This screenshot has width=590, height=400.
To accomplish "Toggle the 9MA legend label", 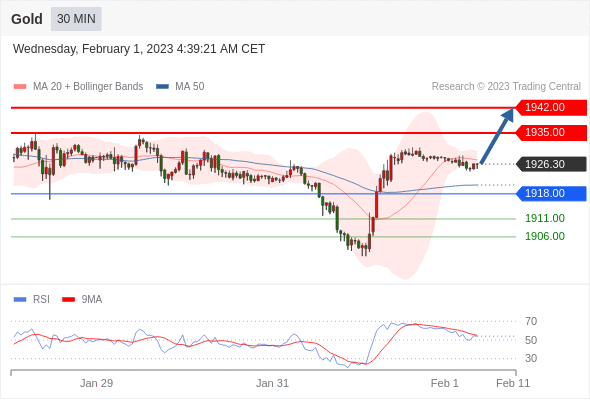I will (92, 300).
